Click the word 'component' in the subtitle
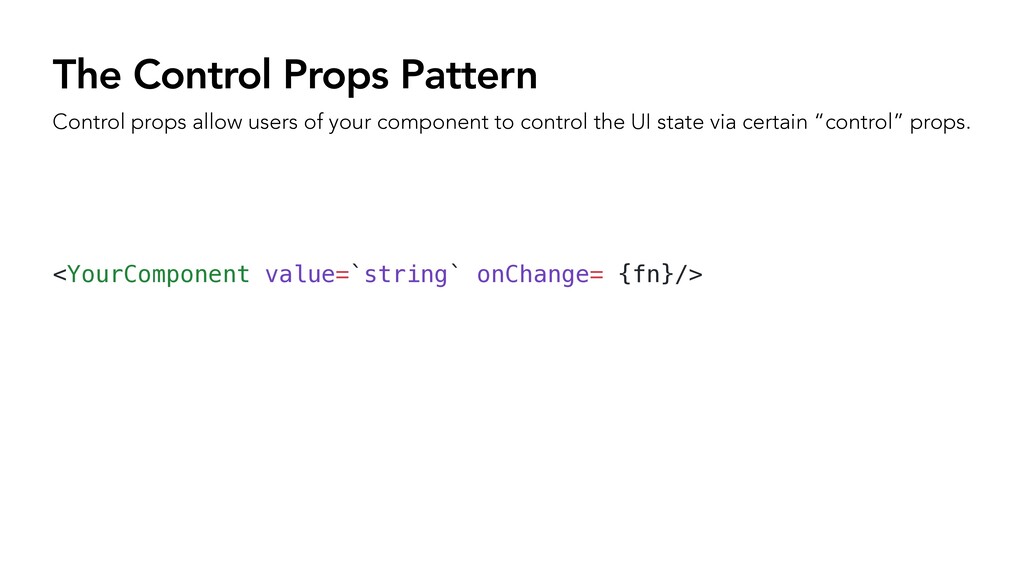1024x576 pixels. [x=432, y=123]
